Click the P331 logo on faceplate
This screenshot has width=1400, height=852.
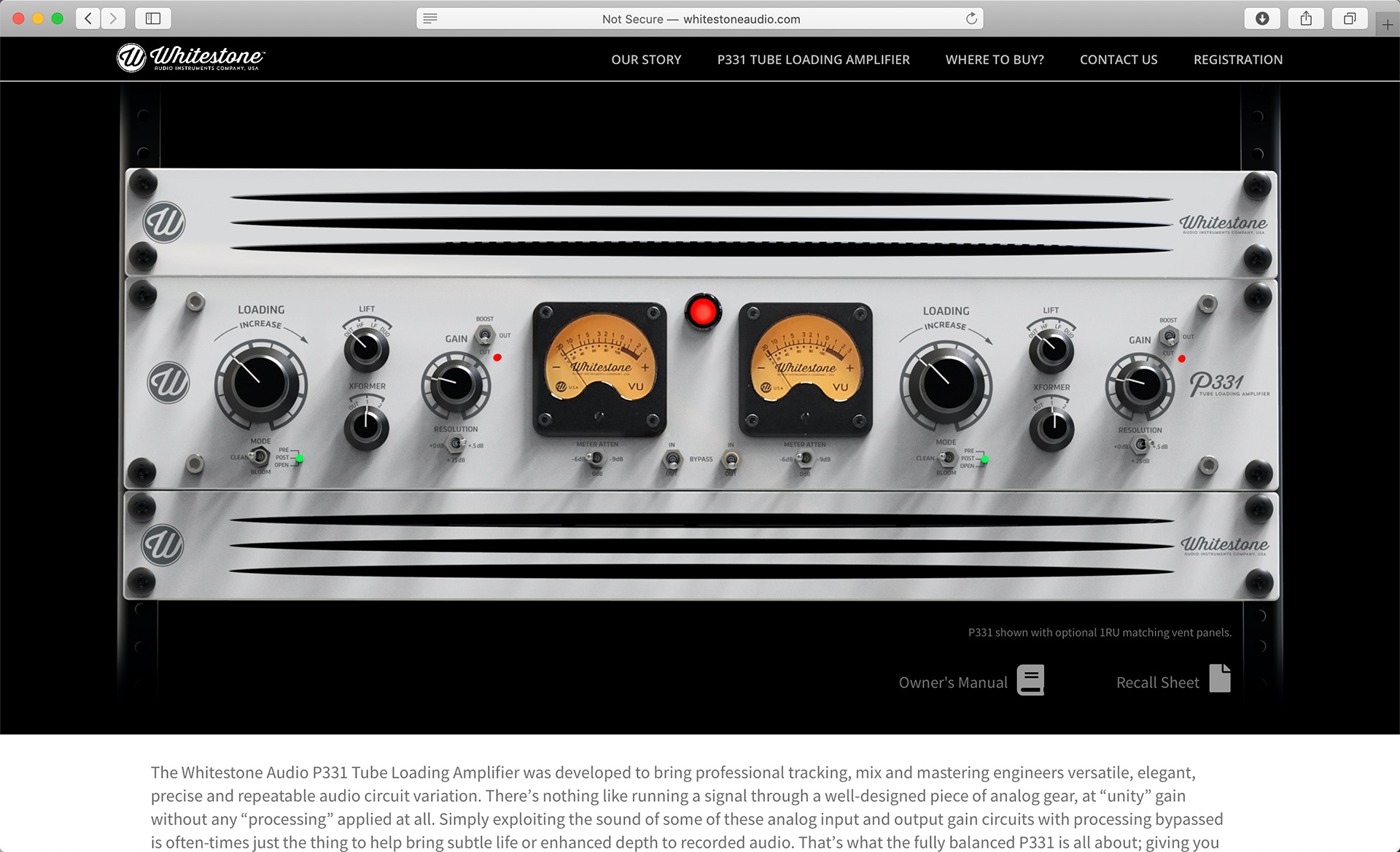click(x=1229, y=384)
